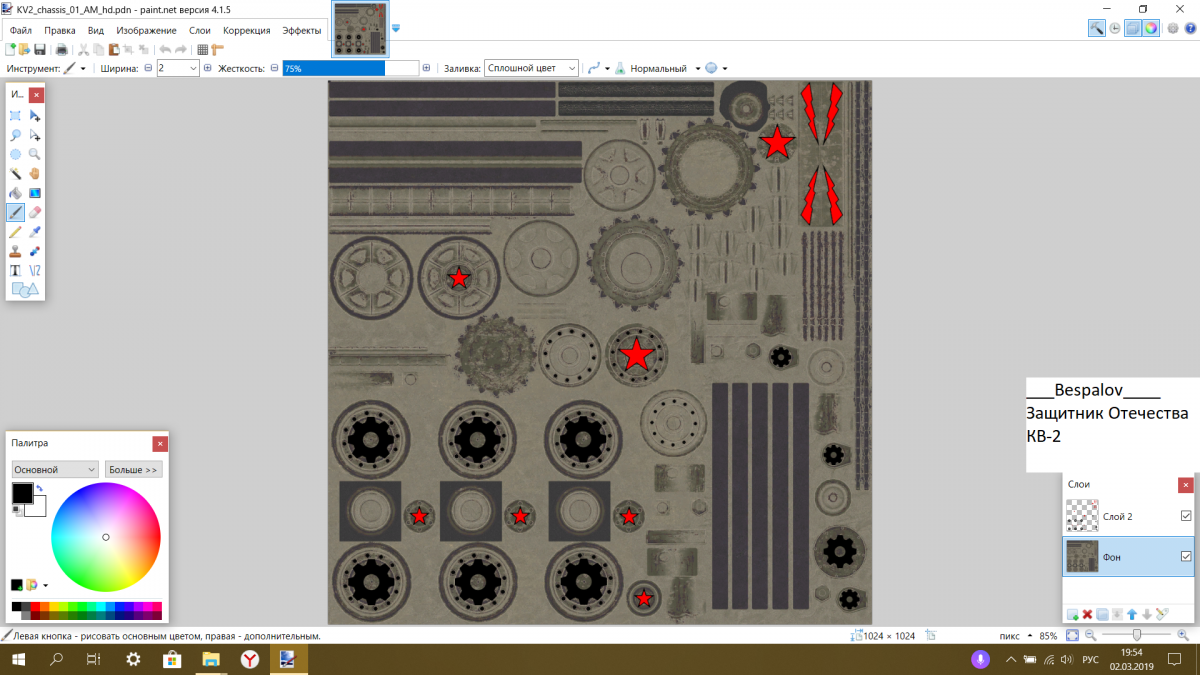1200x675 pixels.
Task: Click the Save toolbar icon
Action: pos(40,49)
